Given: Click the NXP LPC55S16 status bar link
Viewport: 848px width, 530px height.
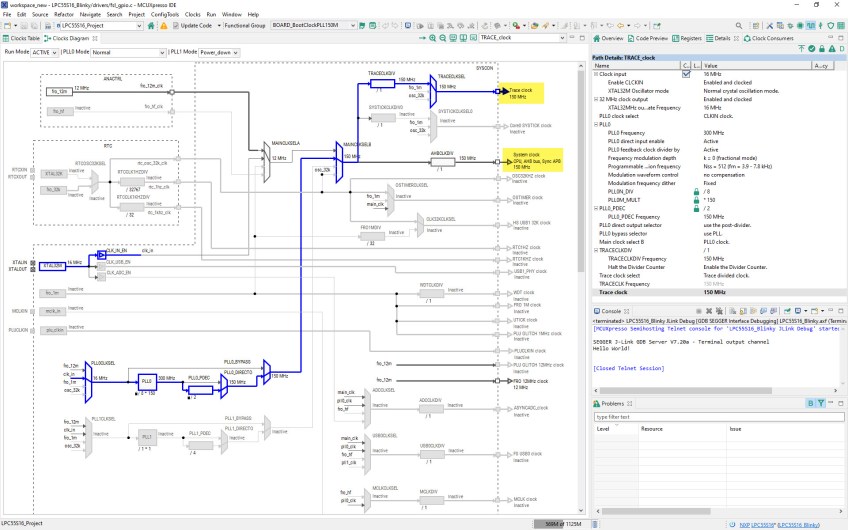Looking at the screenshot, I should point(759,524).
